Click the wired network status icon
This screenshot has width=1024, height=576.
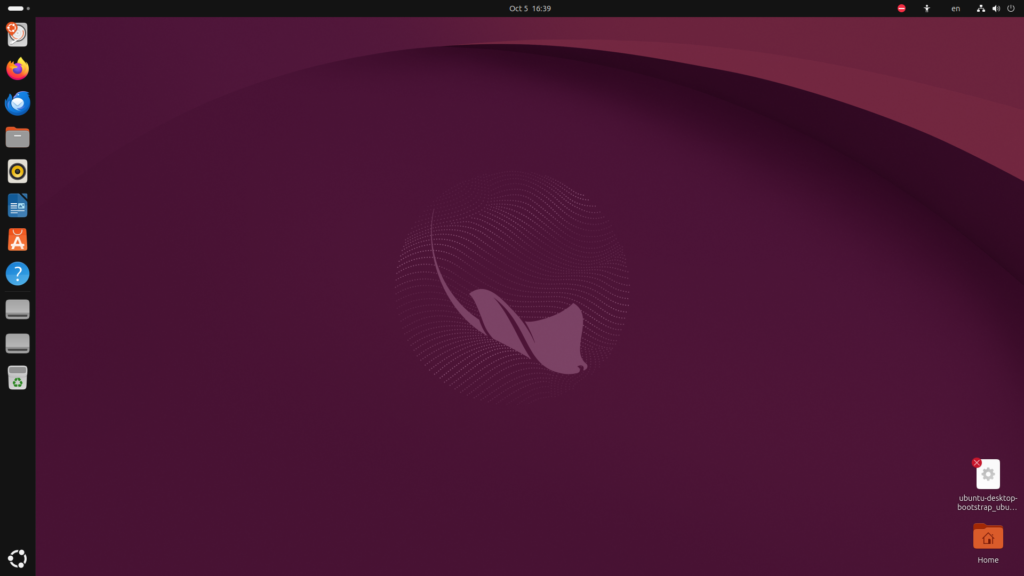coord(980,8)
